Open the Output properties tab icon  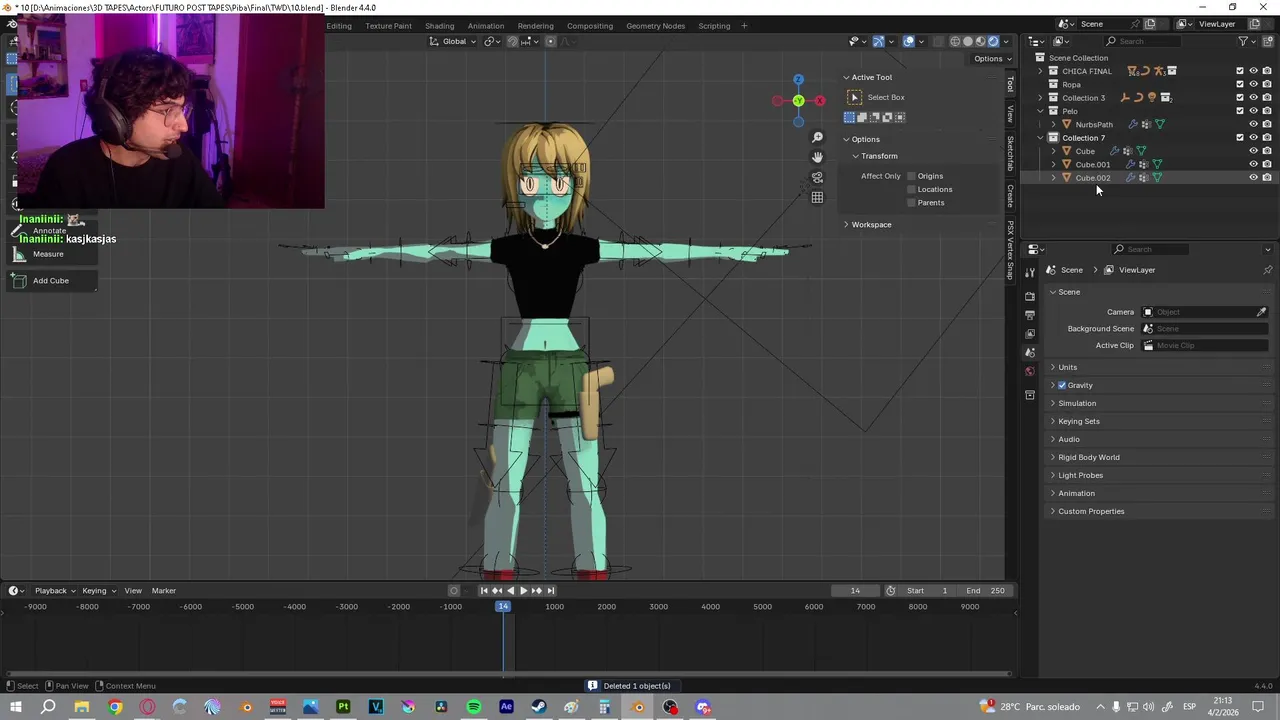pos(1030,315)
